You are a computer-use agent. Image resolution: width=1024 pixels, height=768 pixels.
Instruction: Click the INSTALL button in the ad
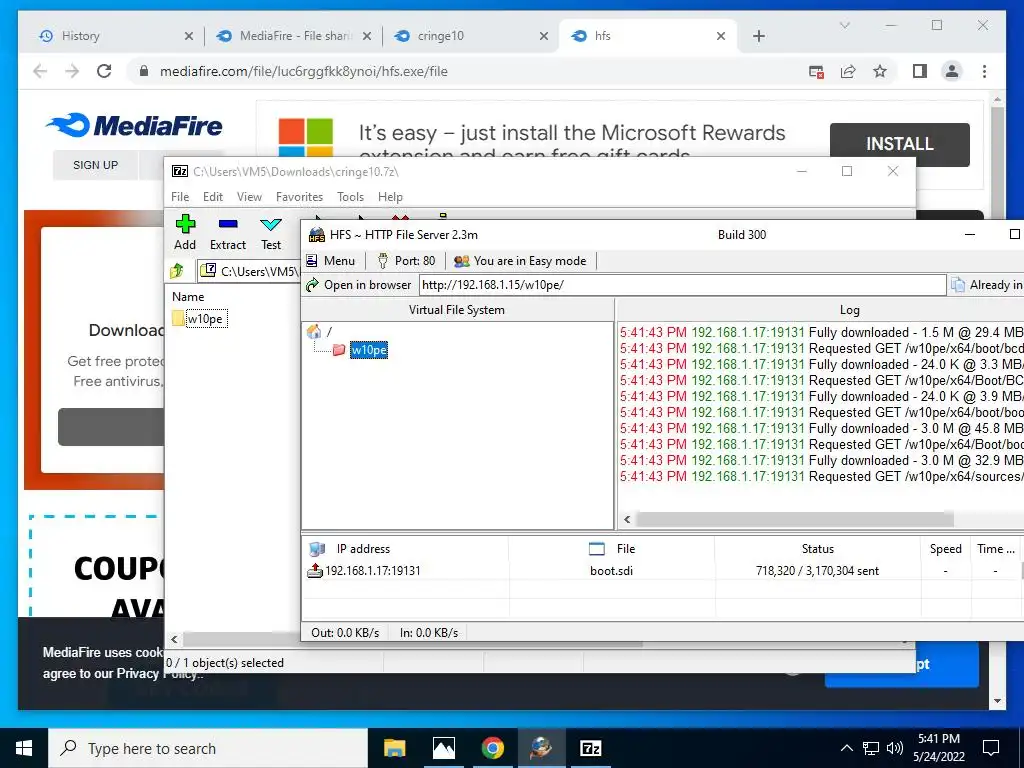pos(899,144)
